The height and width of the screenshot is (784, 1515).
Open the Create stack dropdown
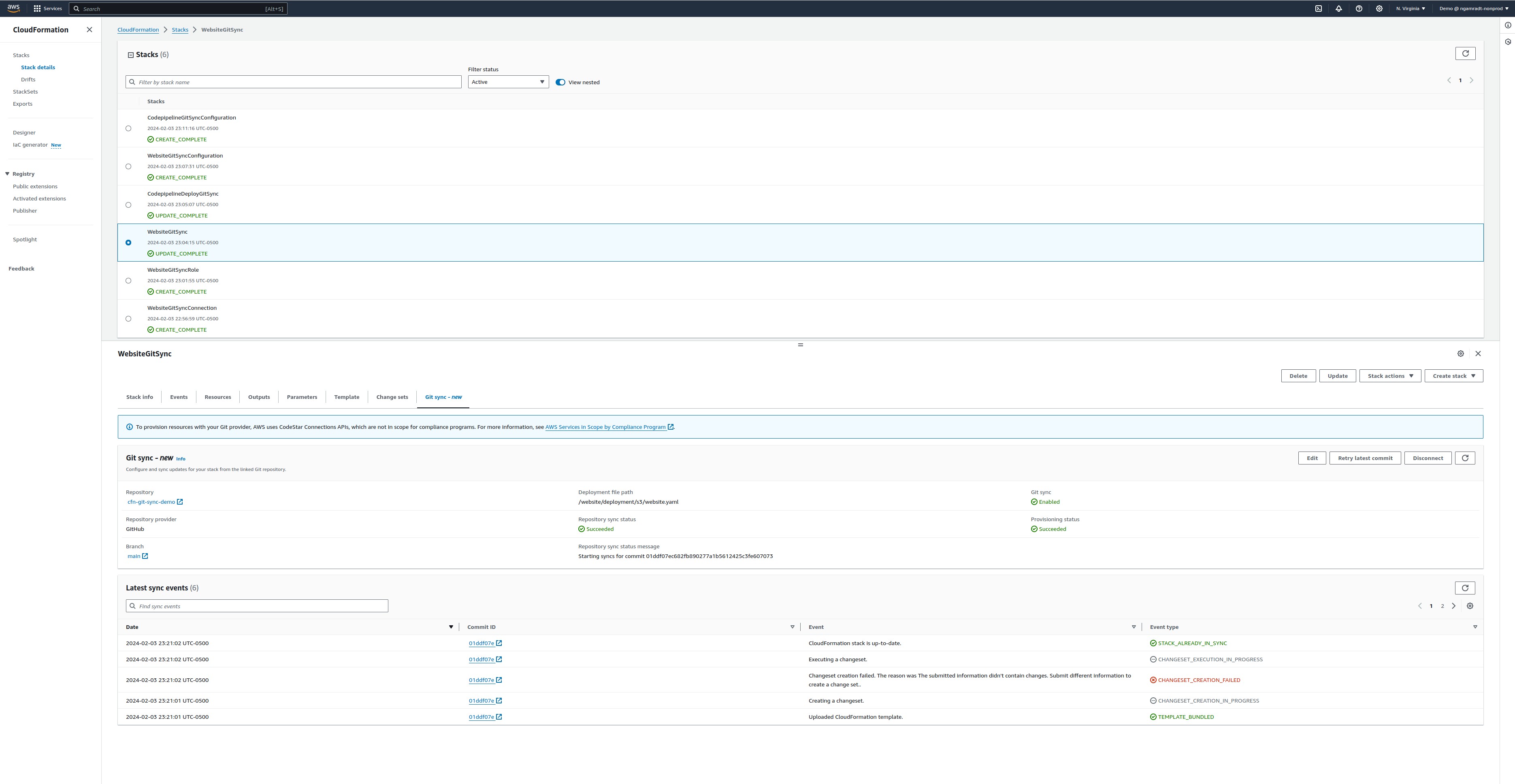(1453, 376)
